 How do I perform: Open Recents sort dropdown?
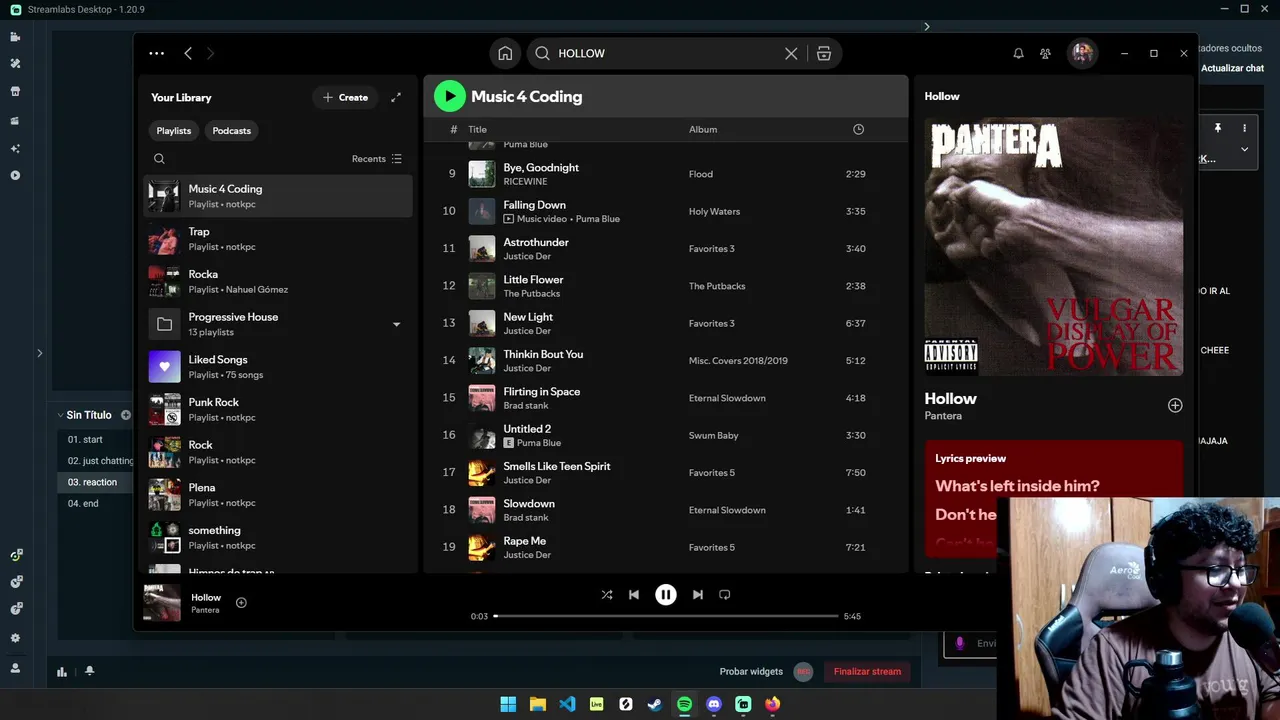point(377,159)
